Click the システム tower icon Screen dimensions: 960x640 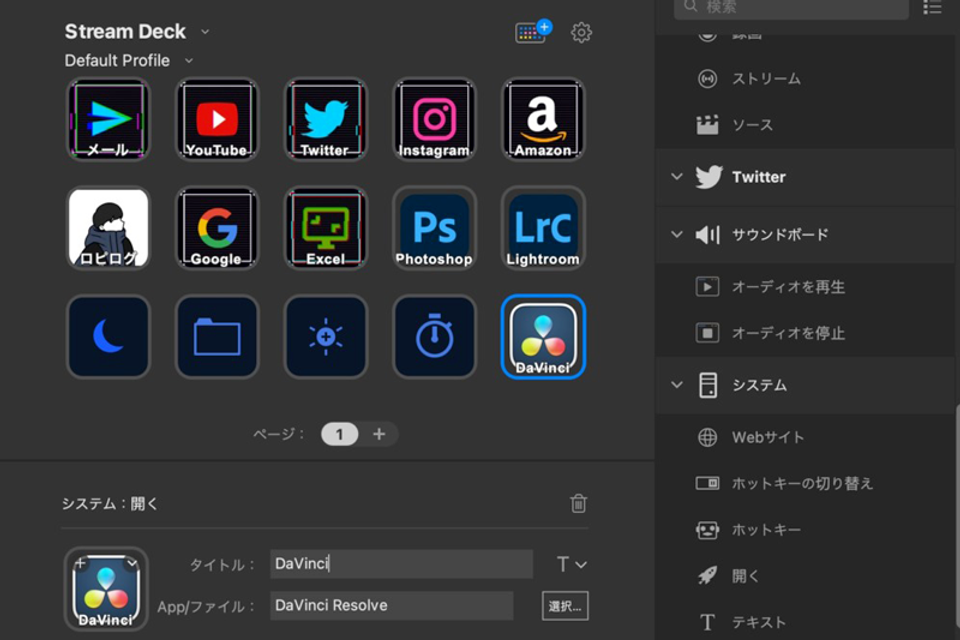708,385
